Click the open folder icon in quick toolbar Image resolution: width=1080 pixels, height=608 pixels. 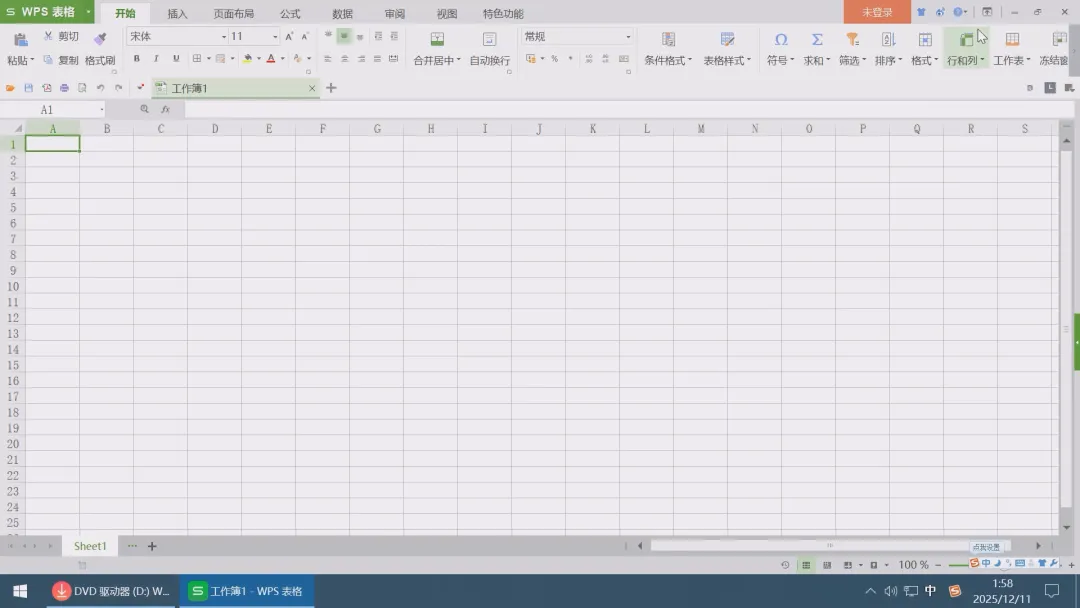[10, 88]
